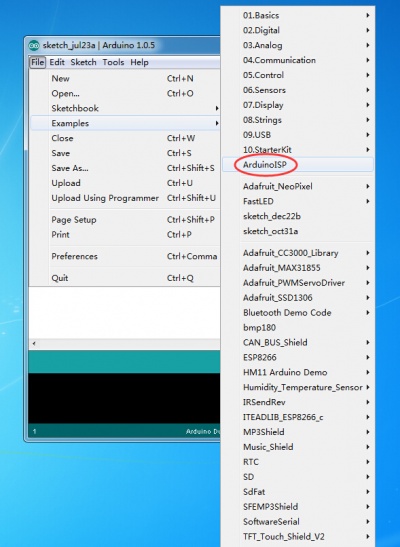Open the bmp180 example

click(298, 328)
